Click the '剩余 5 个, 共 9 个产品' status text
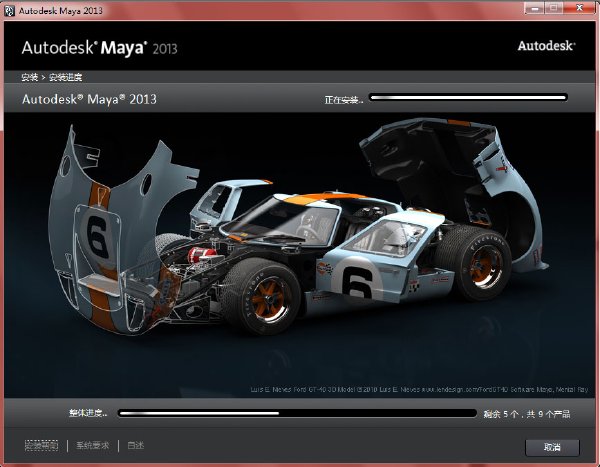The image size is (600, 467). [x=527, y=414]
